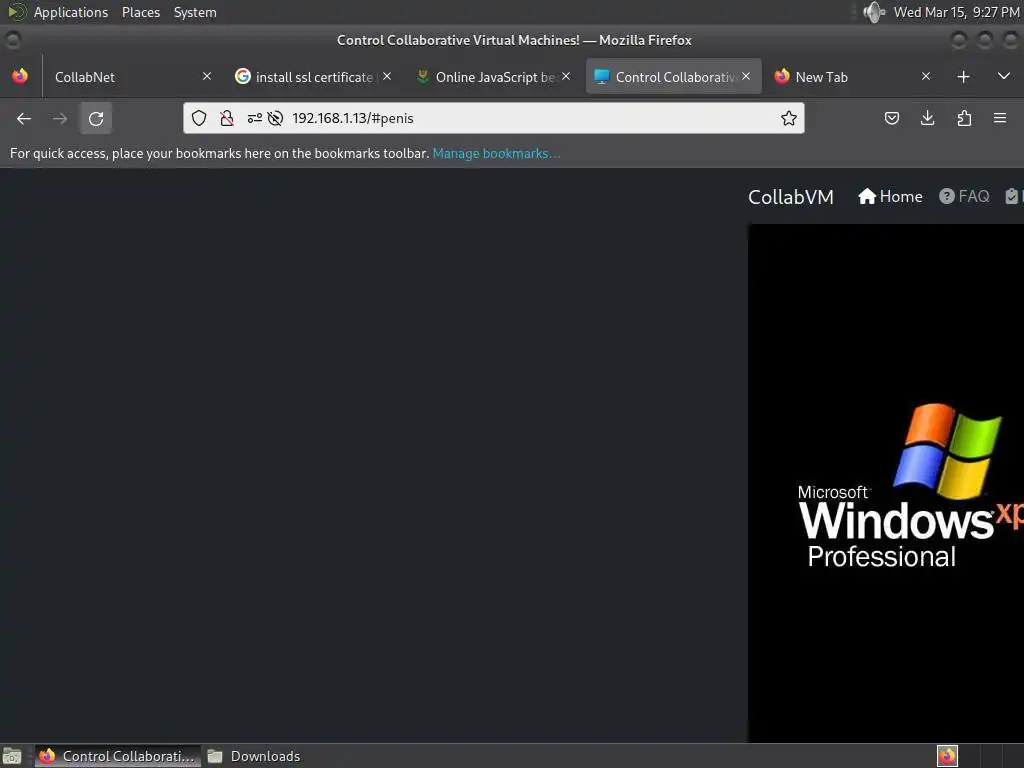Close the New Tab tab

click(926, 76)
